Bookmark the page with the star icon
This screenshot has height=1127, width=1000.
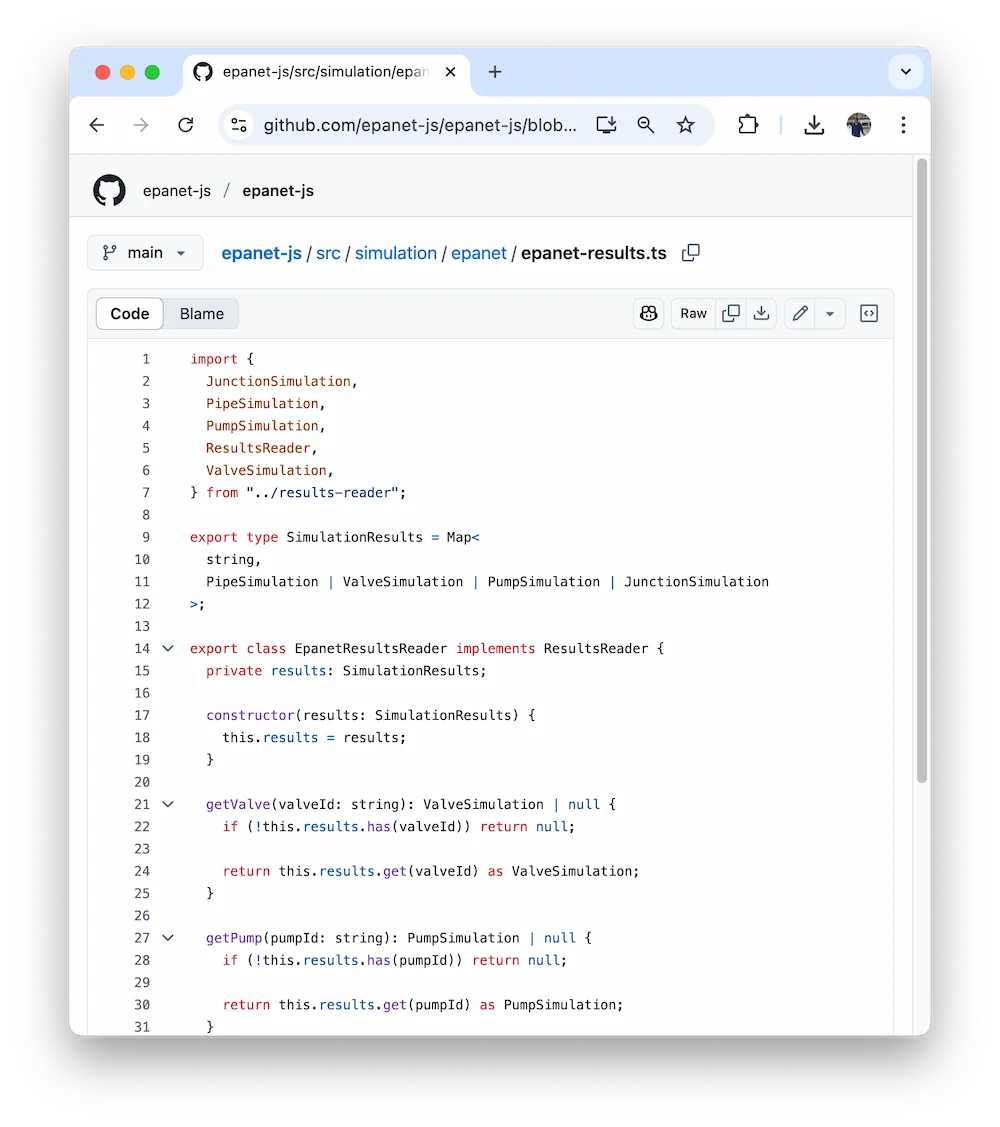pos(686,125)
